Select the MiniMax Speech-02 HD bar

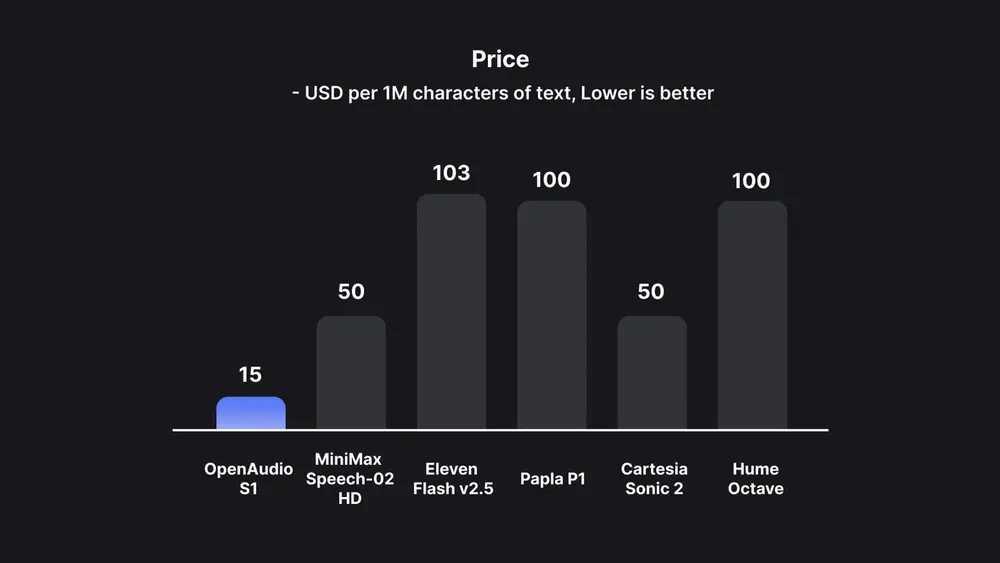[351, 373]
